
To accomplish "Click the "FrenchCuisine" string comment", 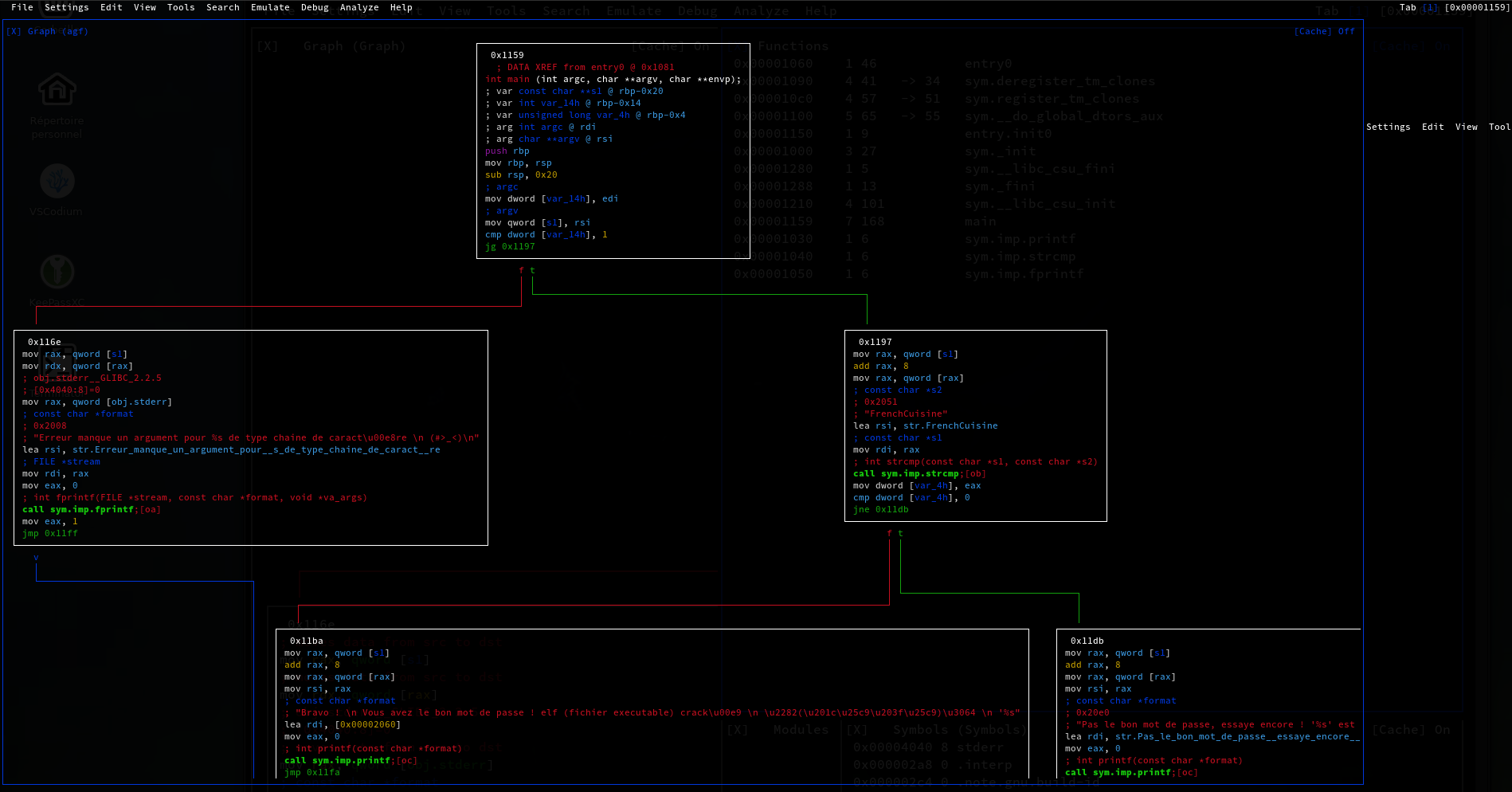I will pyautogui.click(x=900, y=414).
